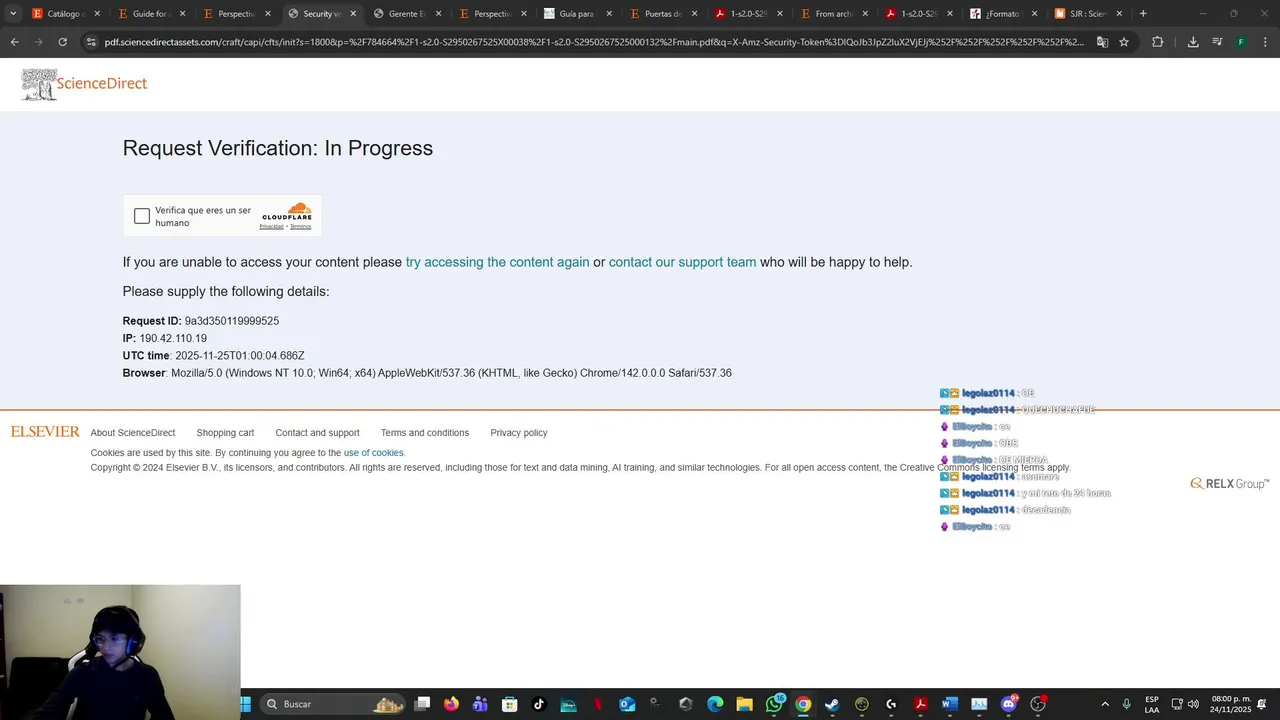Click the microphone tray icon
Viewport: 1280px width, 720px height.
(x=1127, y=704)
